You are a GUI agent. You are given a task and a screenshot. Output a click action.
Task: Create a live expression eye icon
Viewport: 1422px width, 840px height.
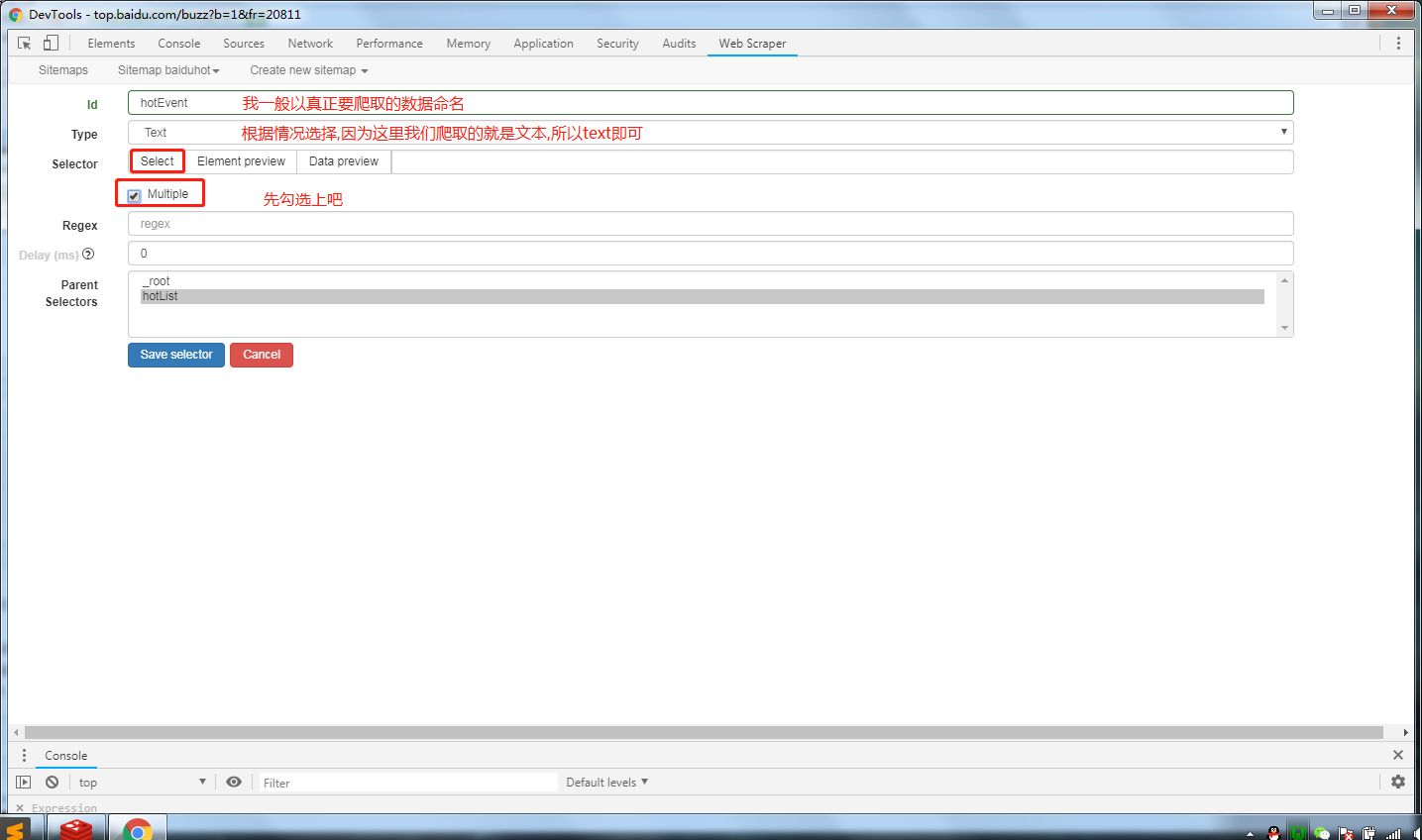[x=234, y=783]
